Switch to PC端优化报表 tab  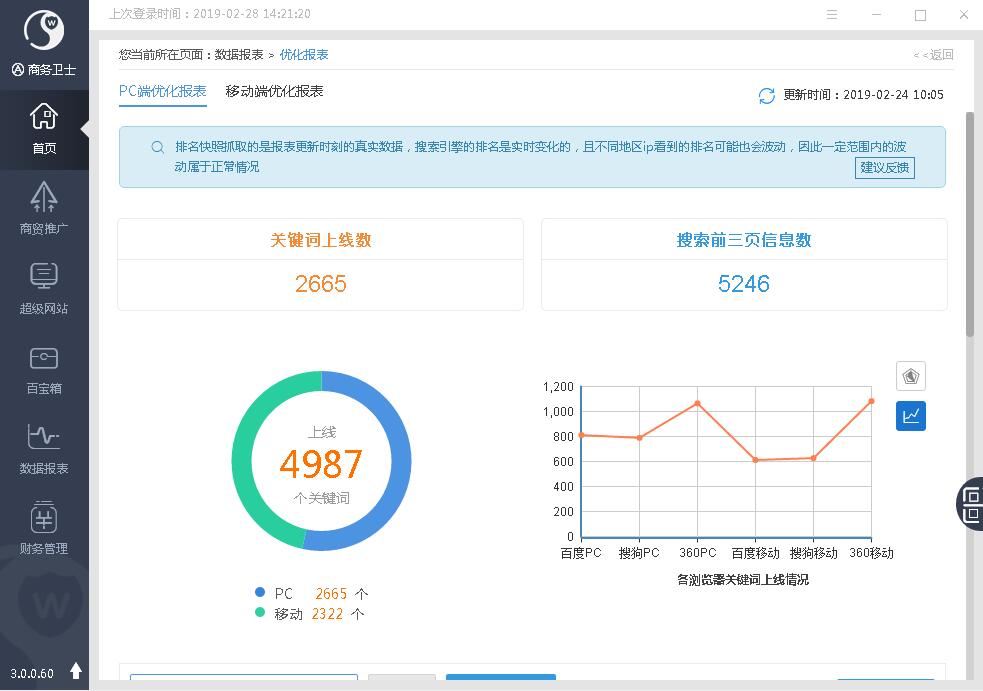(x=162, y=91)
